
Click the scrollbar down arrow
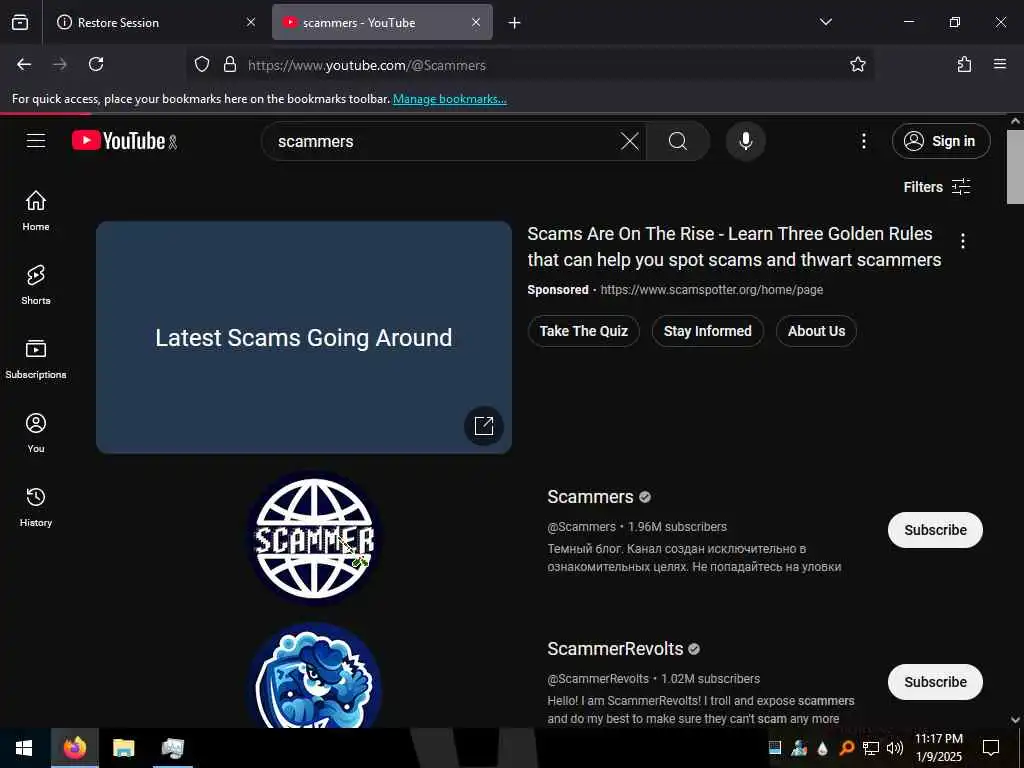1015,720
